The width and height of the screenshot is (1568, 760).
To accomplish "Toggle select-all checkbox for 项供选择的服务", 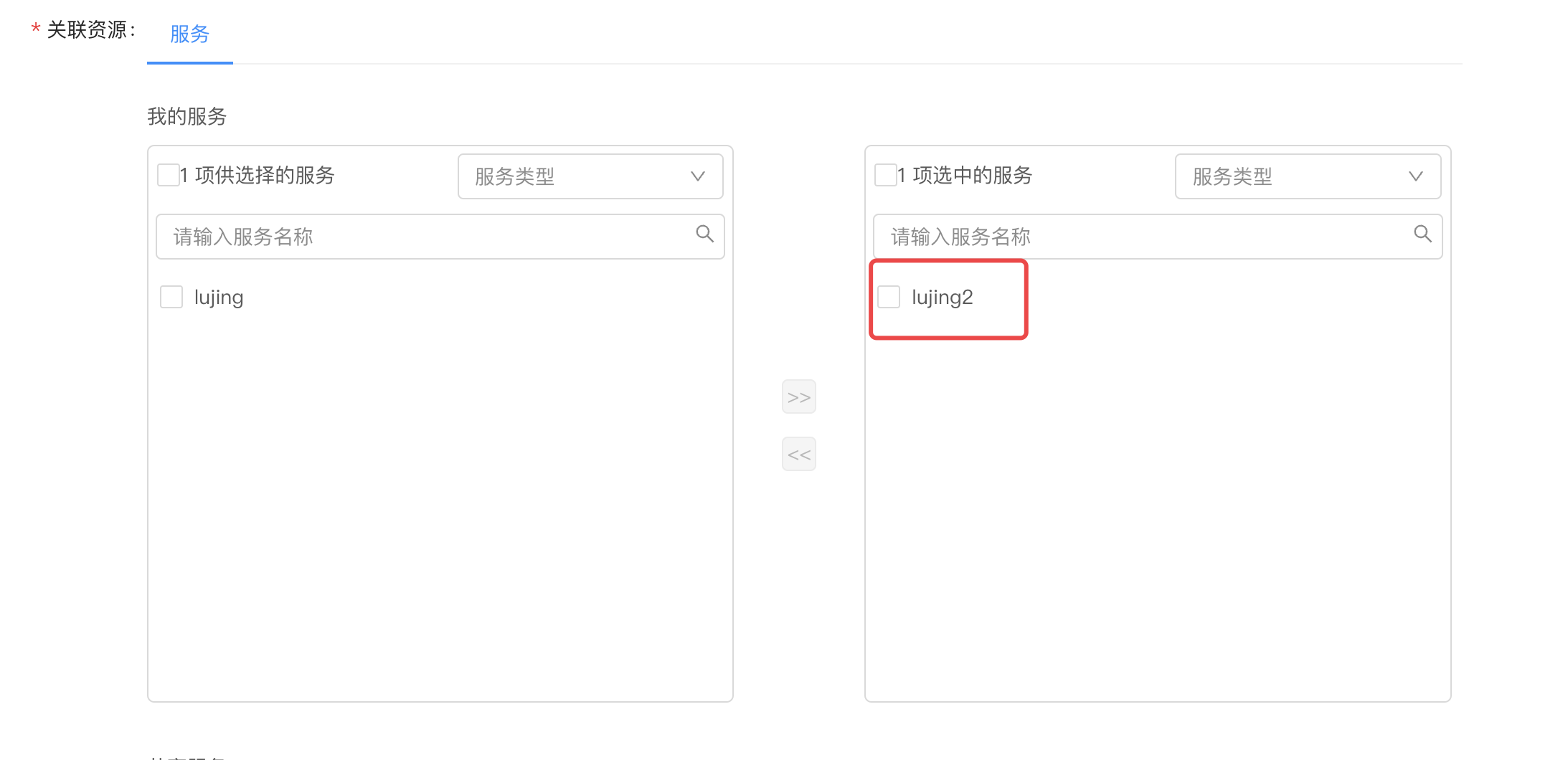I will (x=169, y=175).
